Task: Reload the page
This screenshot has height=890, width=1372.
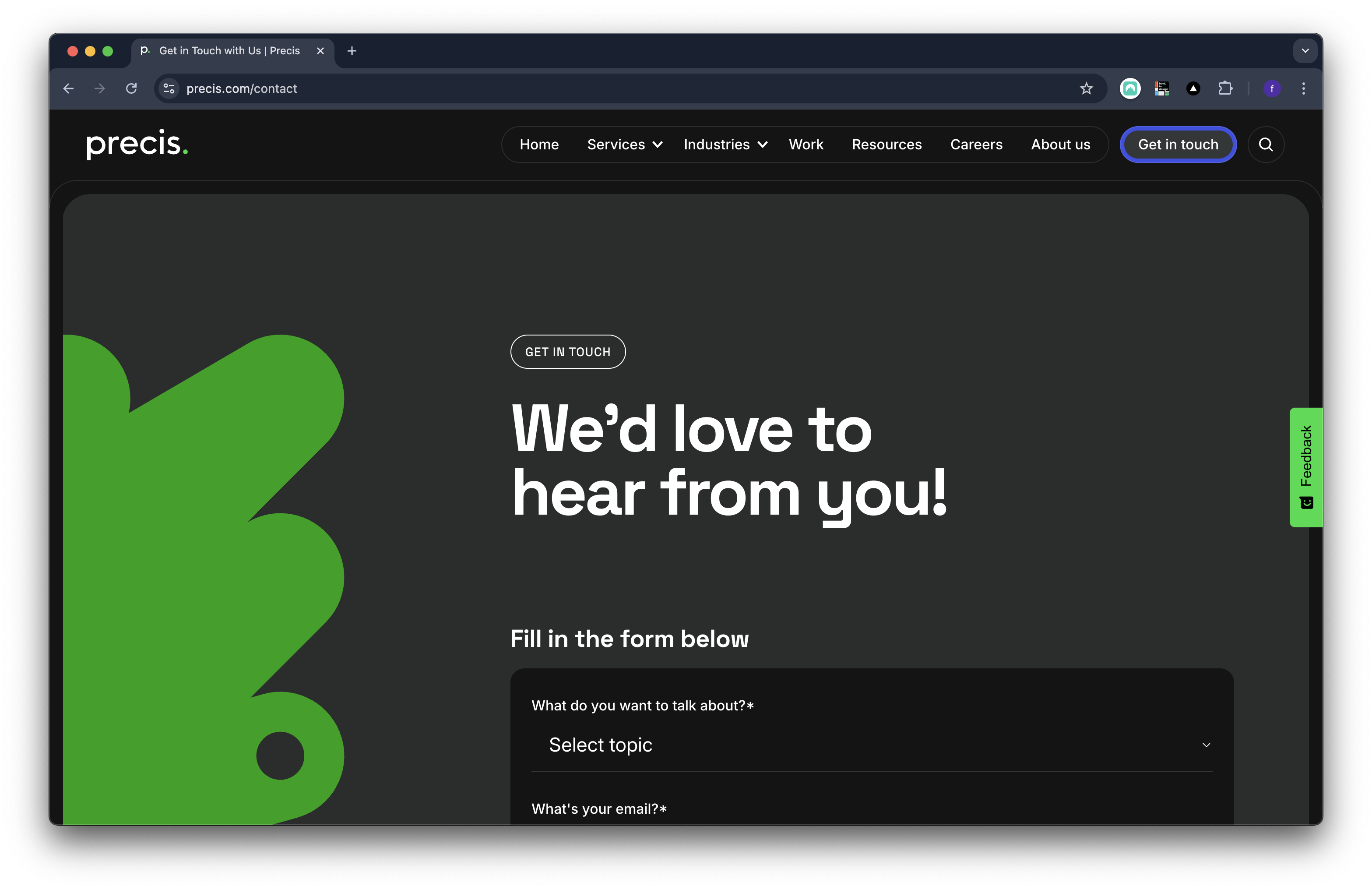Action: click(x=131, y=88)
